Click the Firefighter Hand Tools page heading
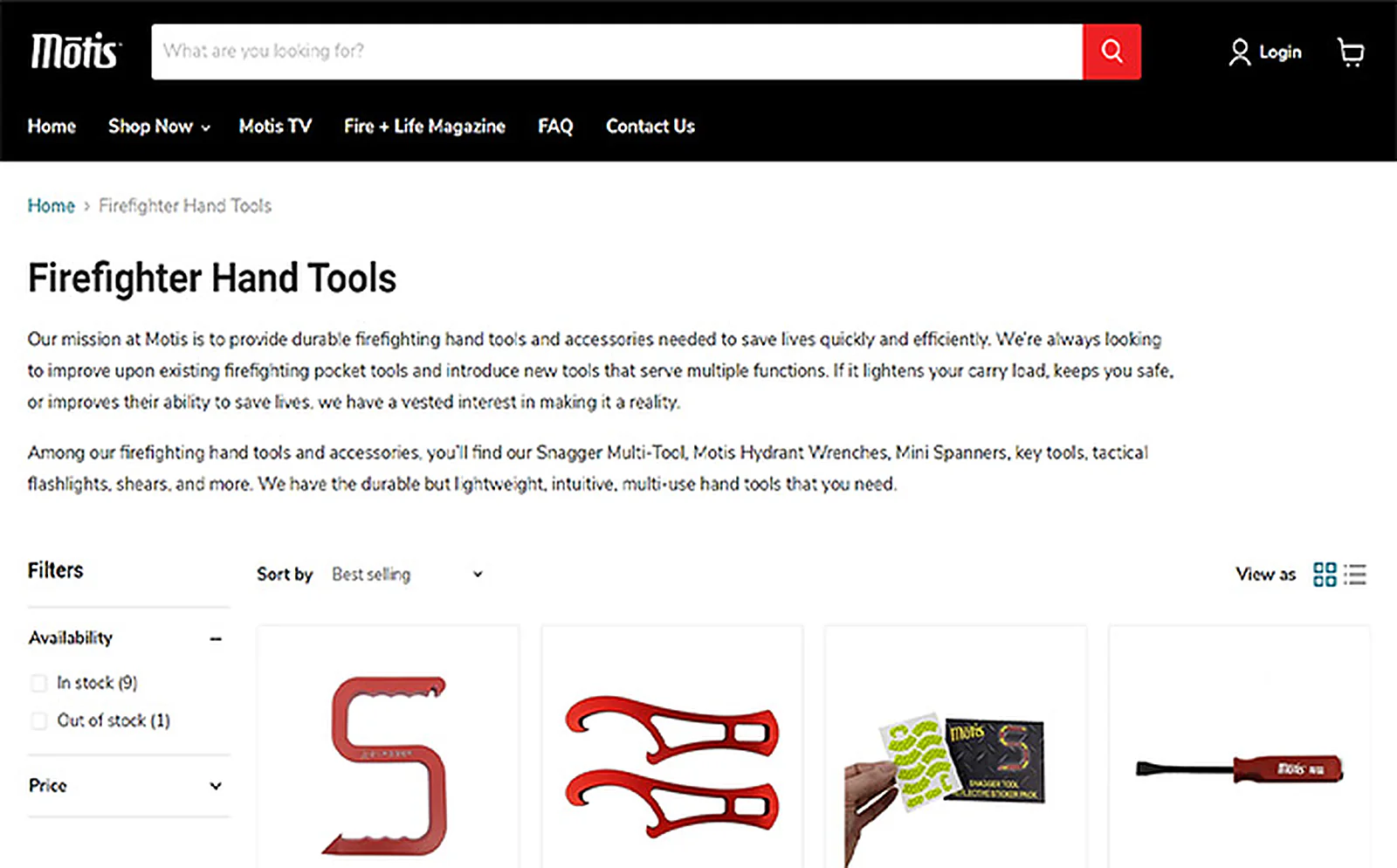The width and height of the screenshot is (1397, 868). pyautogui.click(x=212, y=279)
